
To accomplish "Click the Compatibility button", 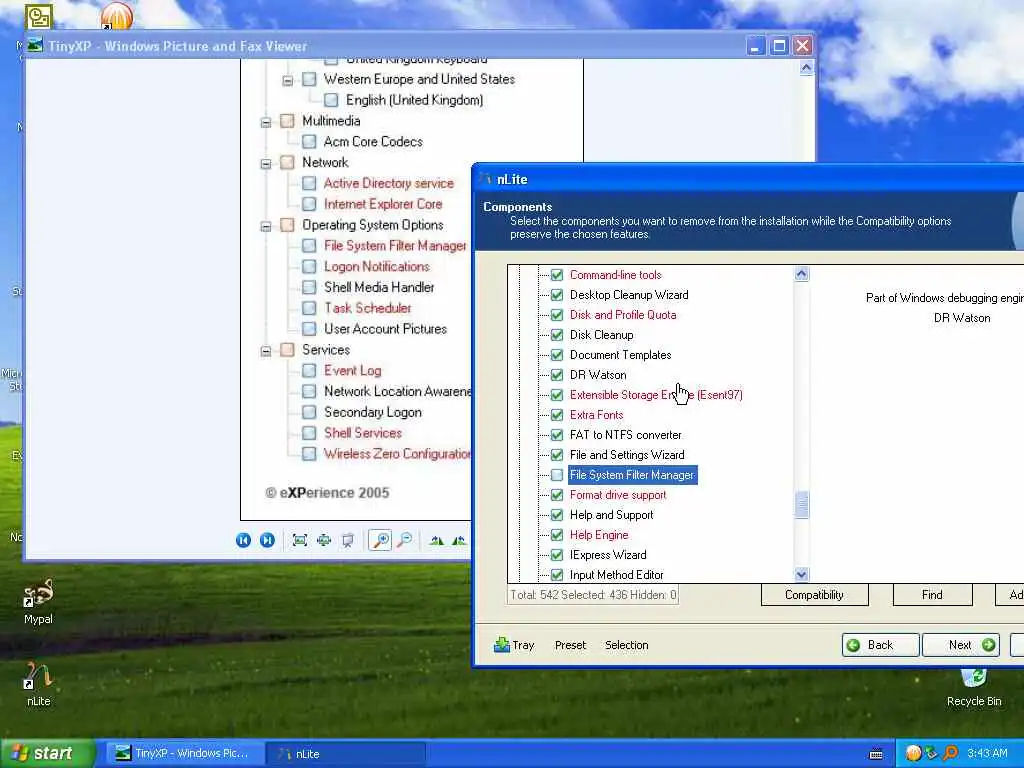I will (x=814, y=595).
